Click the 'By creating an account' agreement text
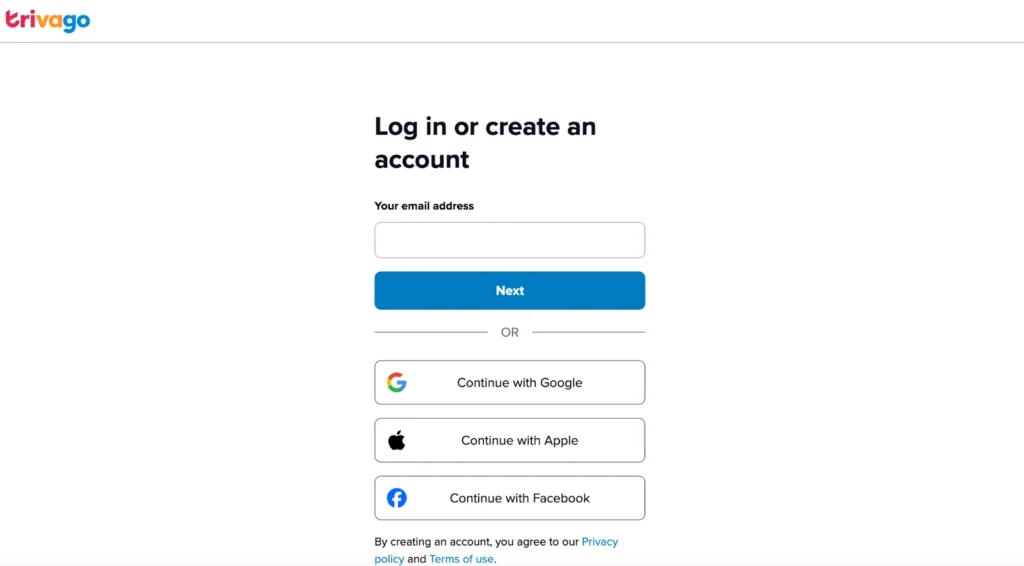1024x566 pixels. pyautogui.click(x=477, y=542)
